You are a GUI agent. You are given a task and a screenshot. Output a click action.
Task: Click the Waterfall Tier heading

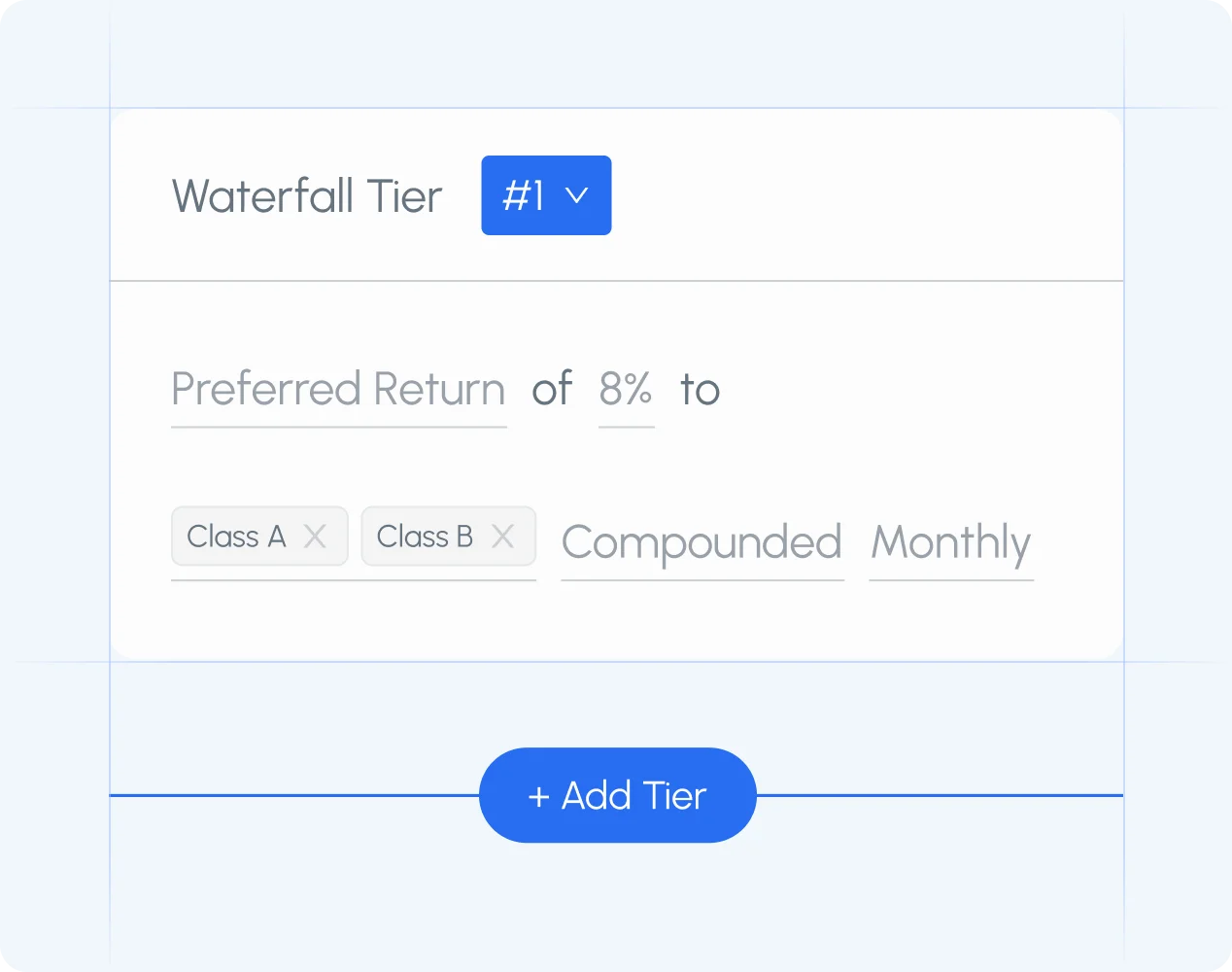tap(306, 195)
